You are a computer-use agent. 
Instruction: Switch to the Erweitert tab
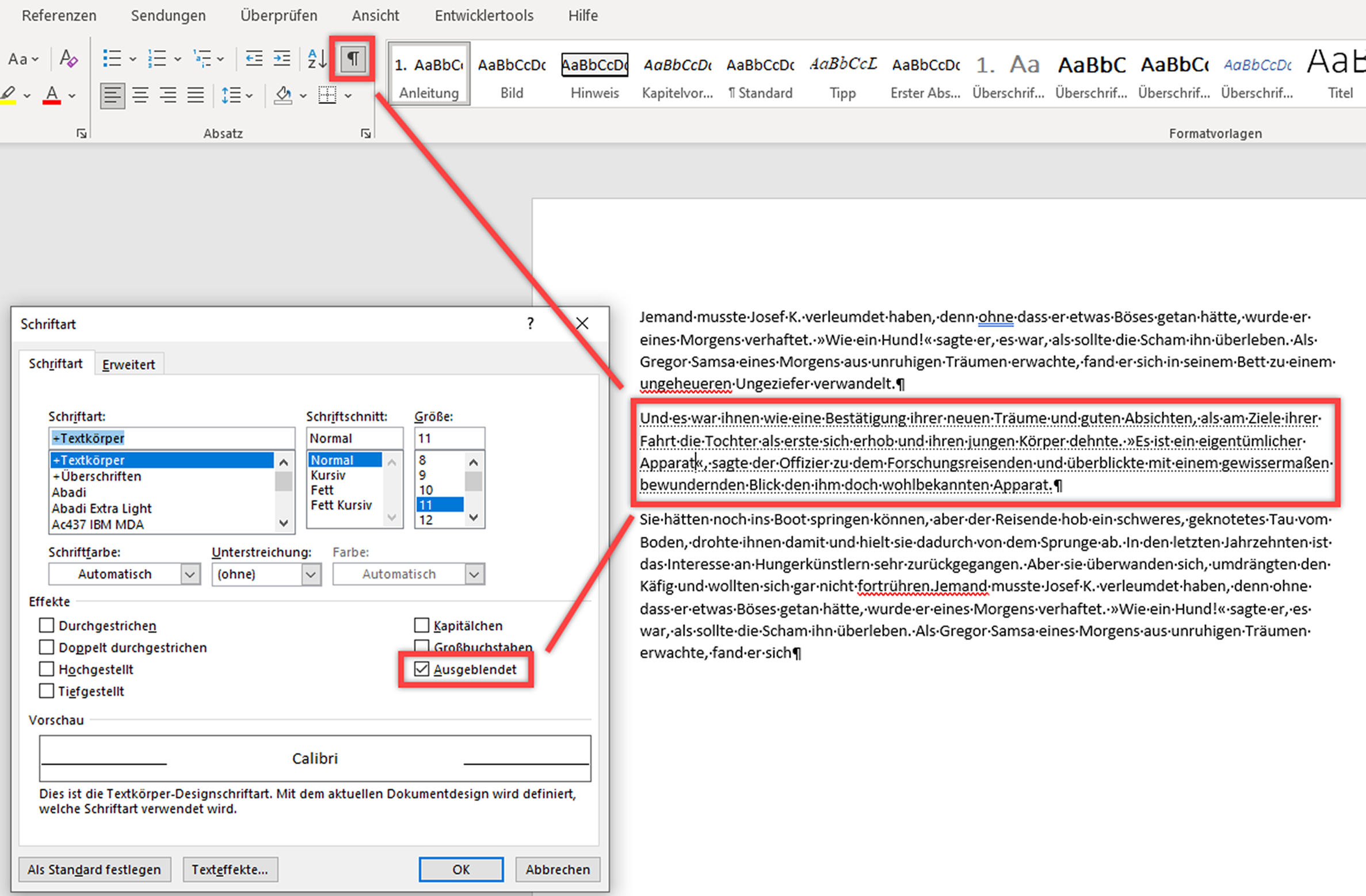(x=128, y=365)
